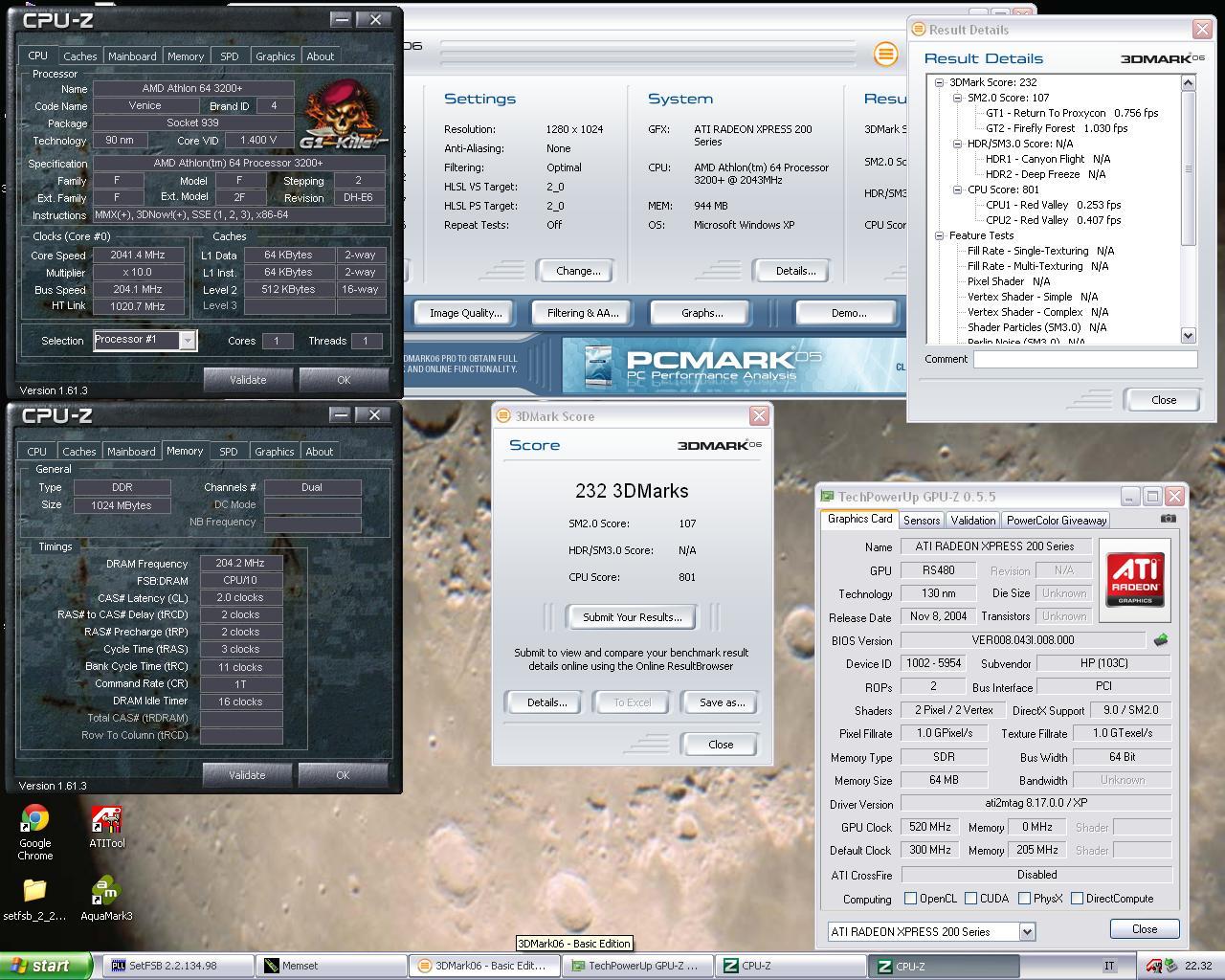Click the IT language indicator in taskbar
1225x980 pixels.
click(1109, 966)
